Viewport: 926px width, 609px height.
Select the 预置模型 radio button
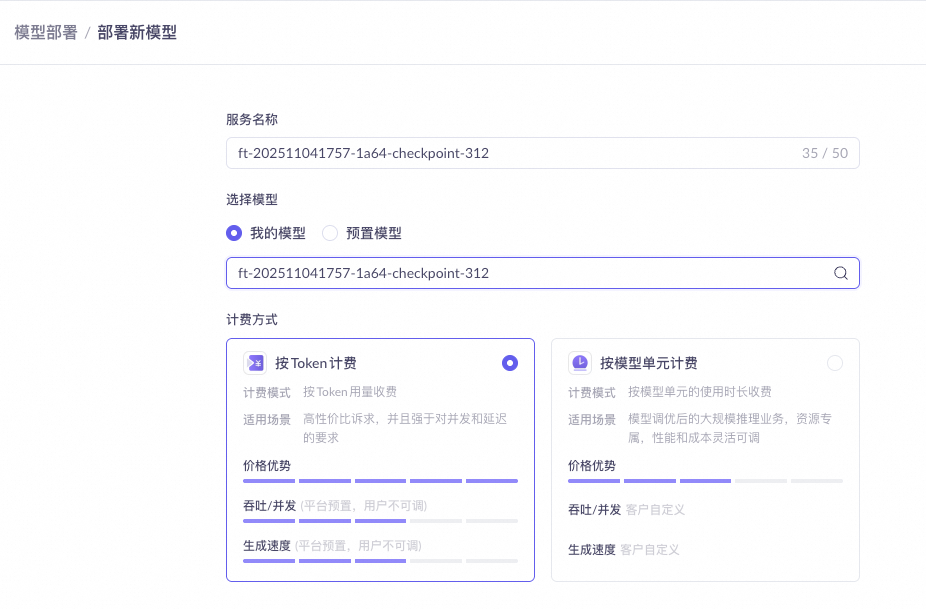(x=330, y=233)
